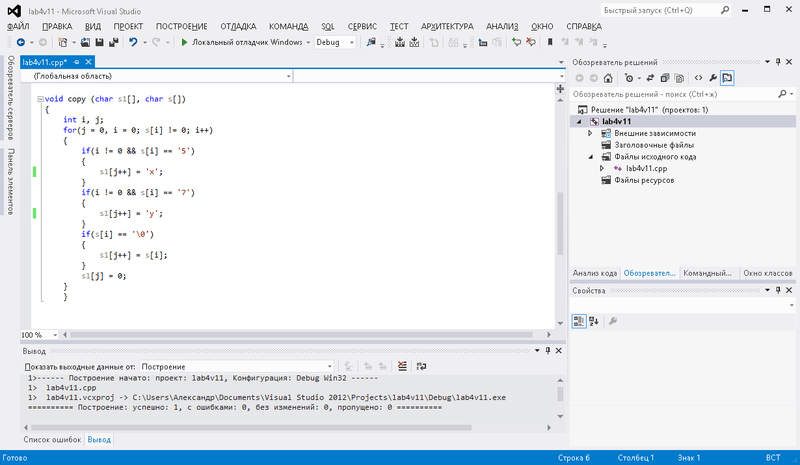
Task: Collapse the Файлы исходного кода folder
Action: (x=591, y=157)
